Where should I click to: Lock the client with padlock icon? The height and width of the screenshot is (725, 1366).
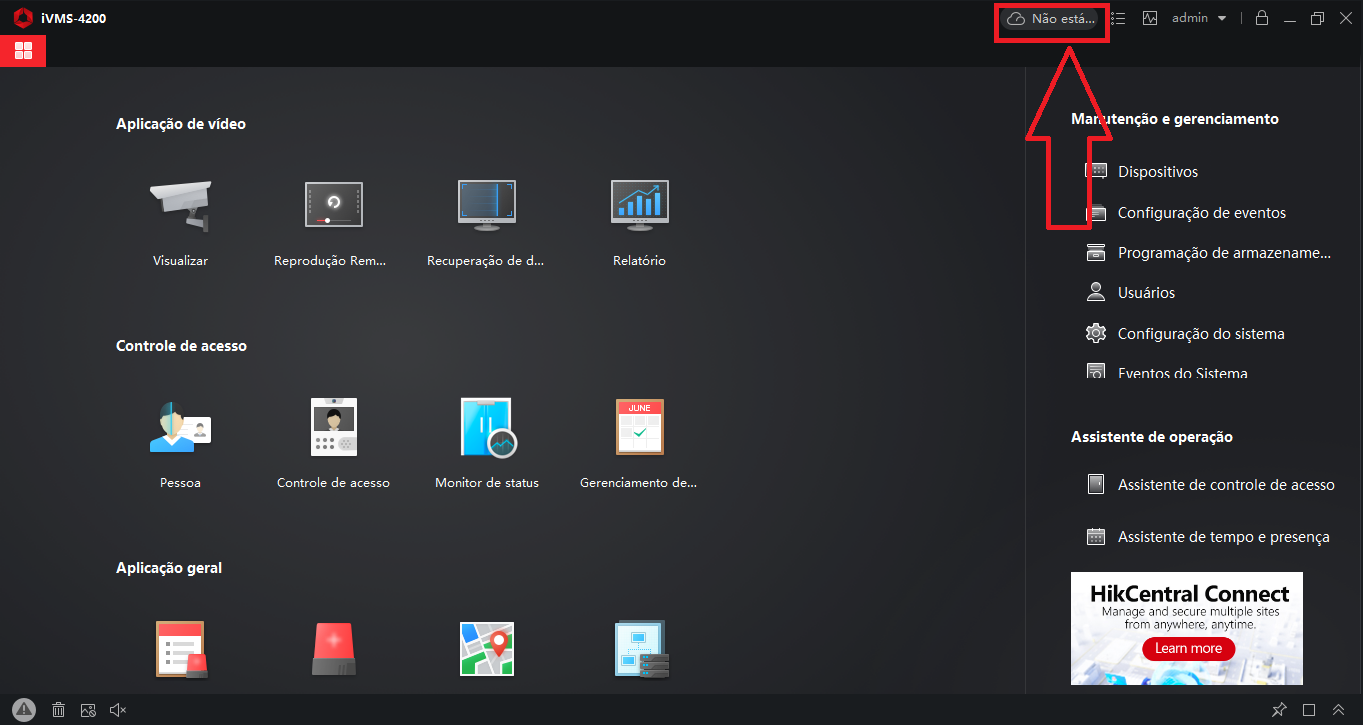[x=1262, y=18]
